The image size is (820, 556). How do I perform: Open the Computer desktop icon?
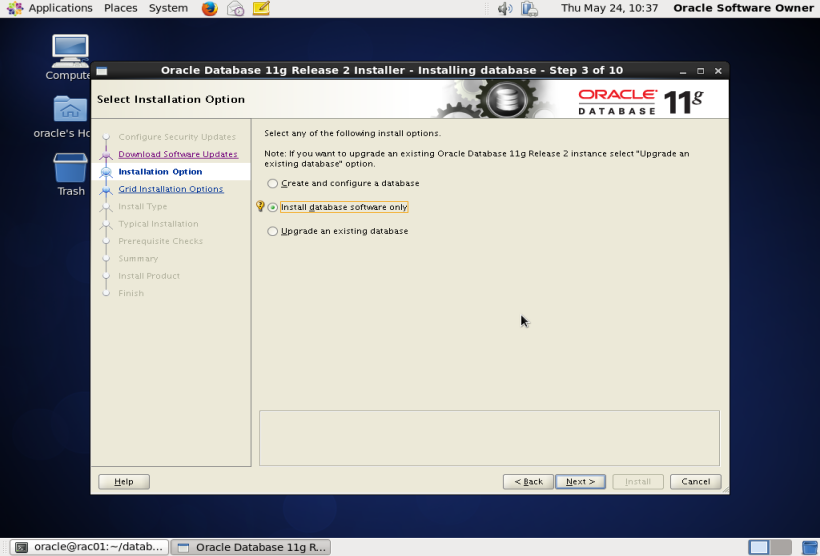coord(70,51)
